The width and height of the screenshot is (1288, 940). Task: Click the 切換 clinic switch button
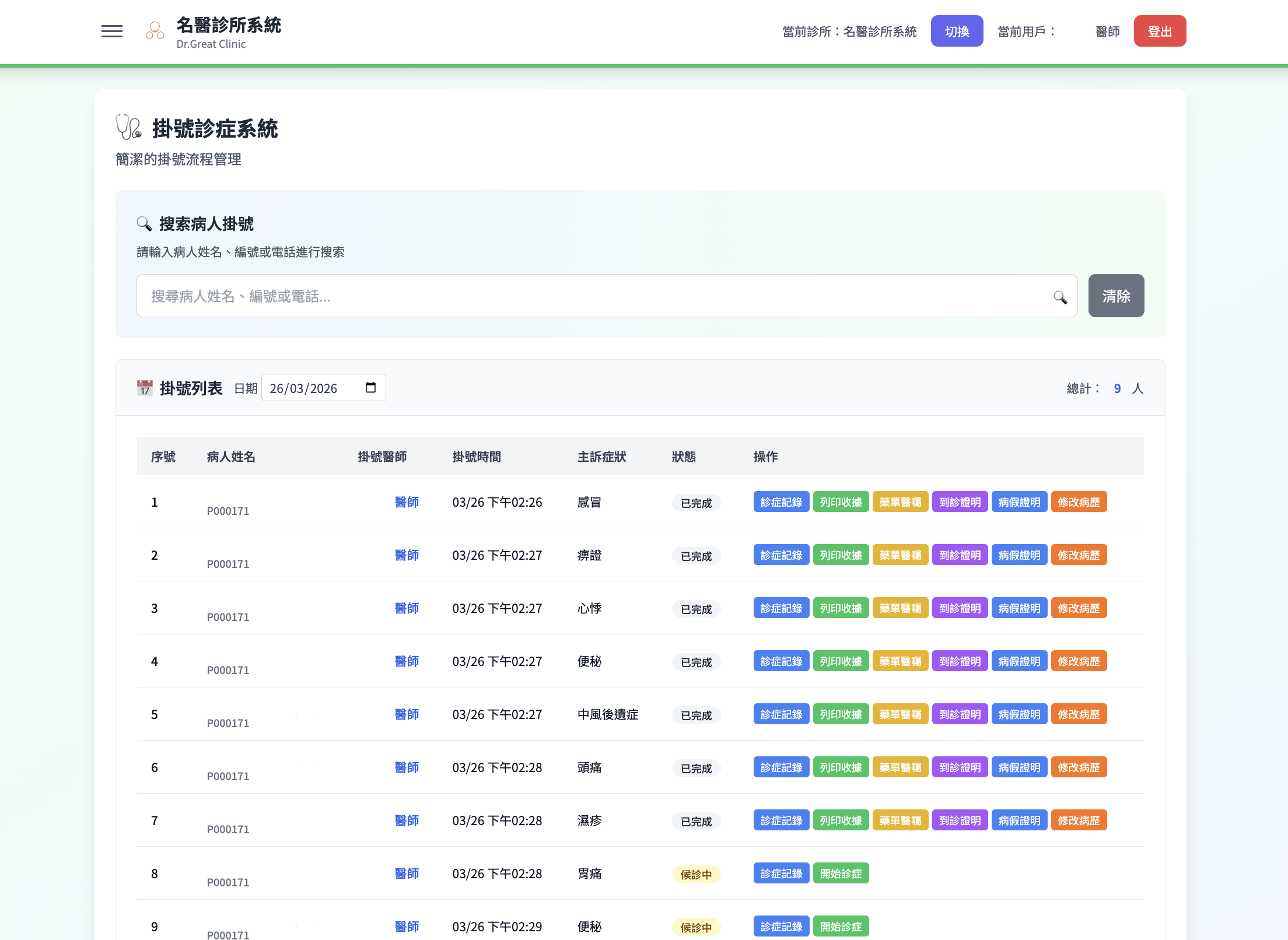pyautogui.click(x=957, y=31)
